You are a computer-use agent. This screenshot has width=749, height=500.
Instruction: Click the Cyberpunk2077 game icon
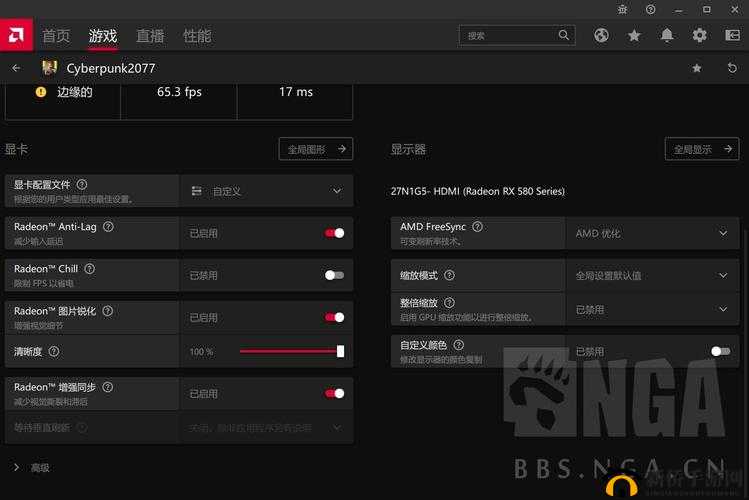[50, 68]
